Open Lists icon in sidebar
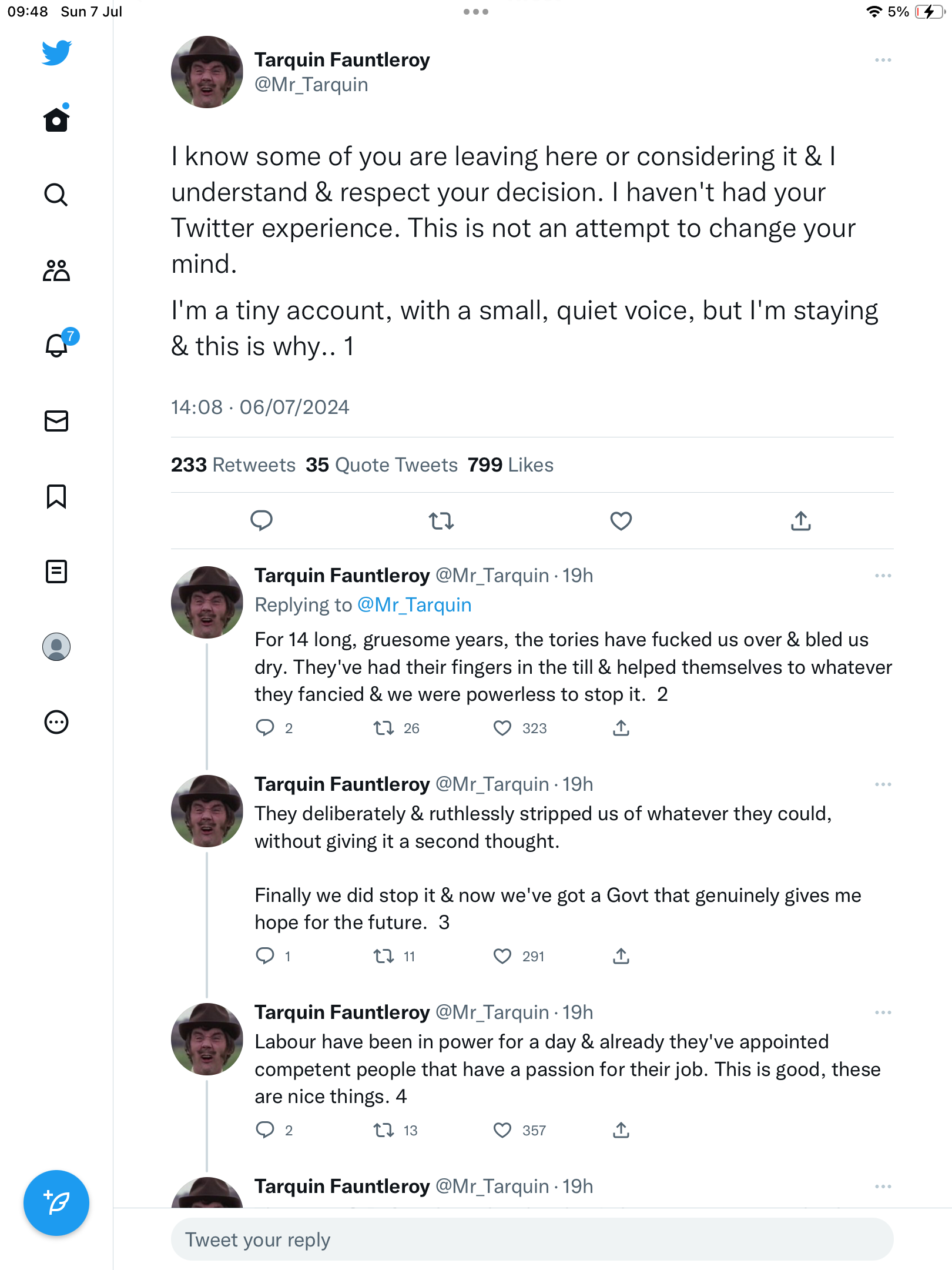Image resolution: width=952 pixels, height=1270 pixels. pyautogui.click(x=56, y=571)
